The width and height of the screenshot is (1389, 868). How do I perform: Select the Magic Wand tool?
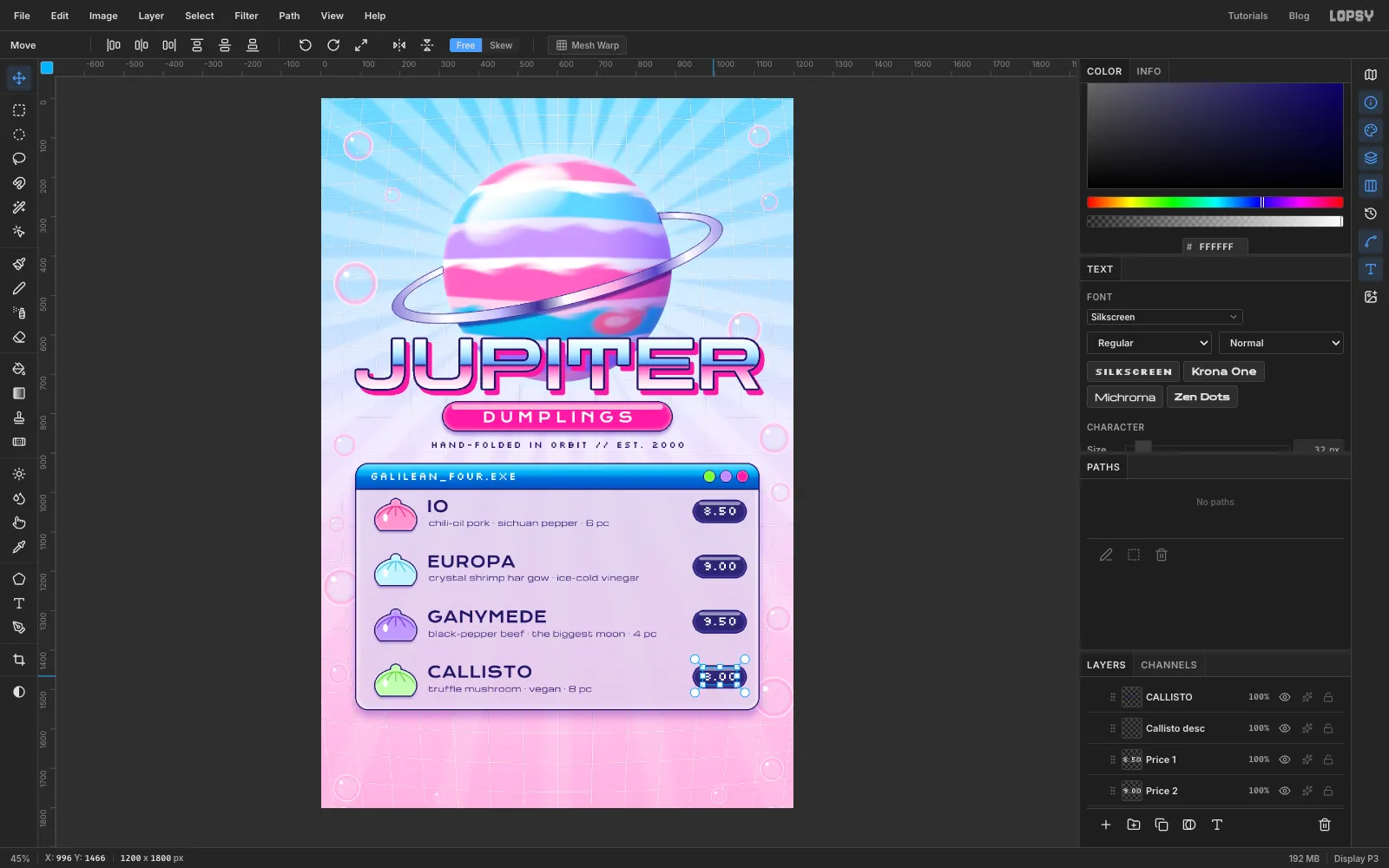[19, 207]
